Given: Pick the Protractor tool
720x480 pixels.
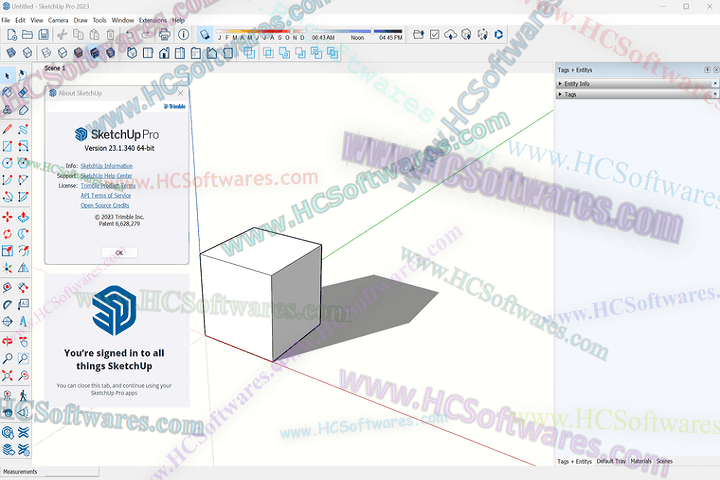Looking at the screenshot, I should pos(7,305).
